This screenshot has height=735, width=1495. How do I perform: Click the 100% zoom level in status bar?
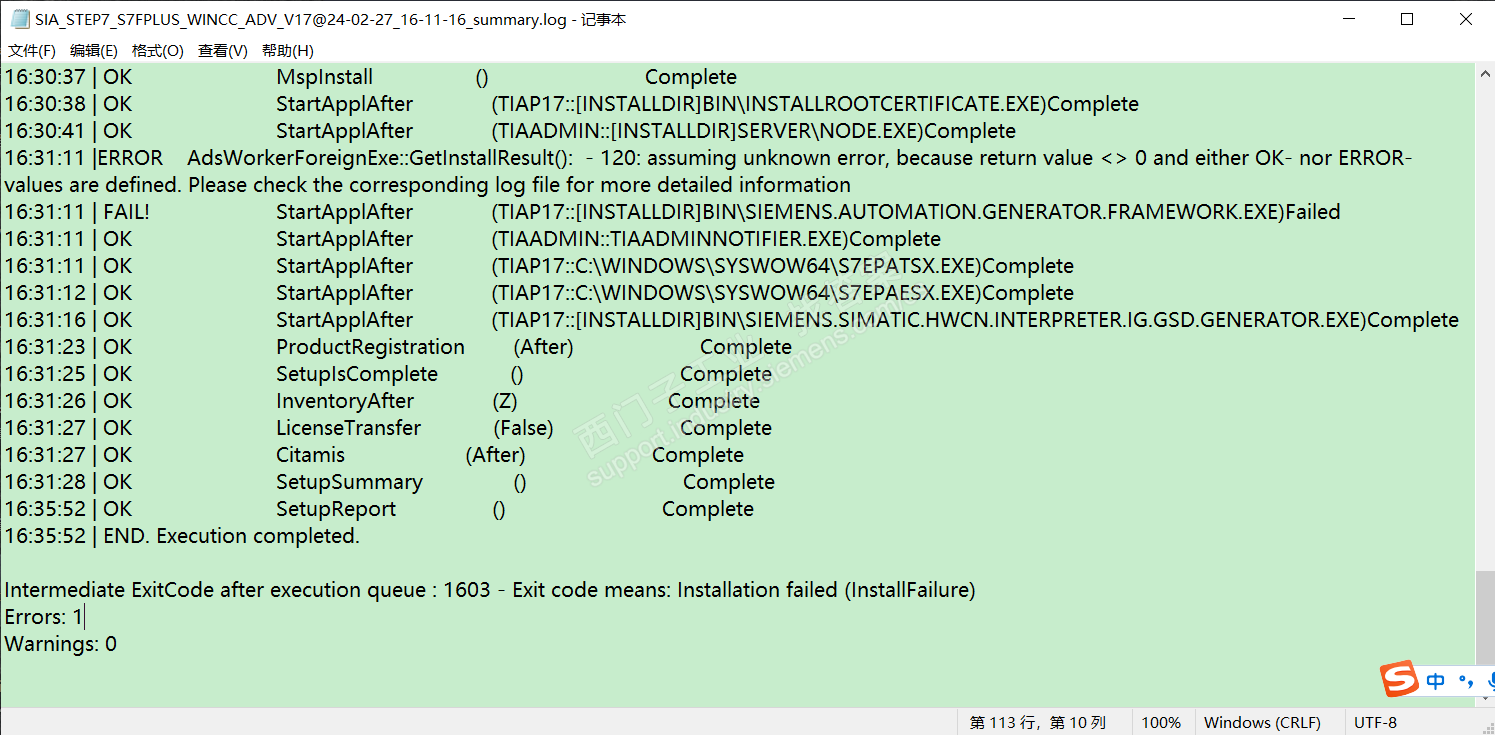pos(1161,722)
